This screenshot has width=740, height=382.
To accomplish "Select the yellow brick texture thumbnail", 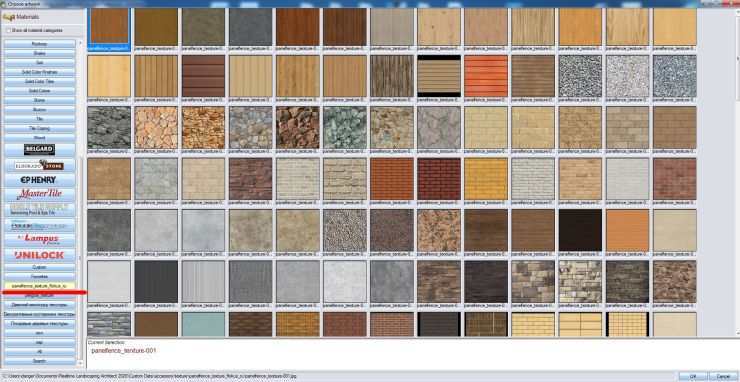I will coord(486,179).
